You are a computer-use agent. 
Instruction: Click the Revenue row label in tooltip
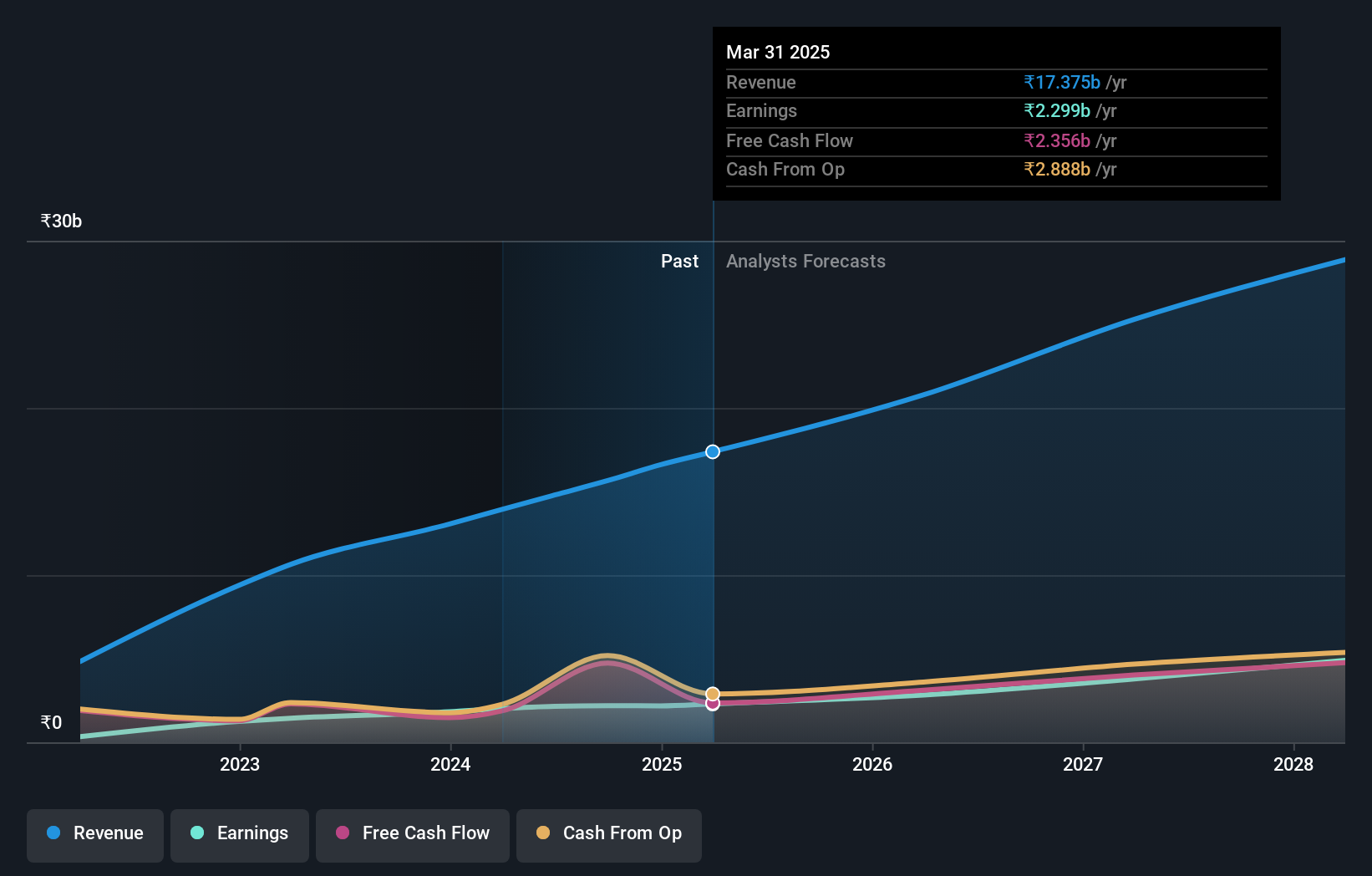760,82
